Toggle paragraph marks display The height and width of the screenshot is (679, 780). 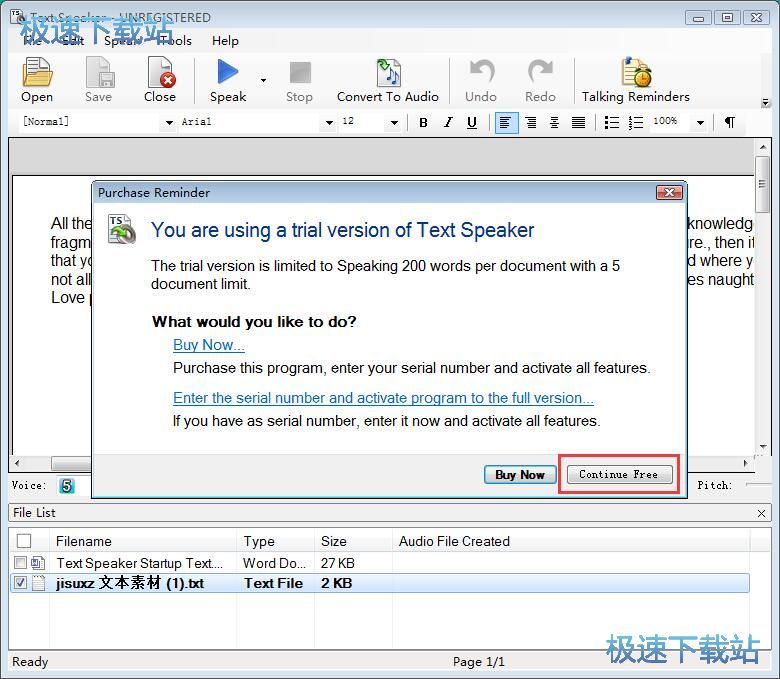[x=730, y=122]
